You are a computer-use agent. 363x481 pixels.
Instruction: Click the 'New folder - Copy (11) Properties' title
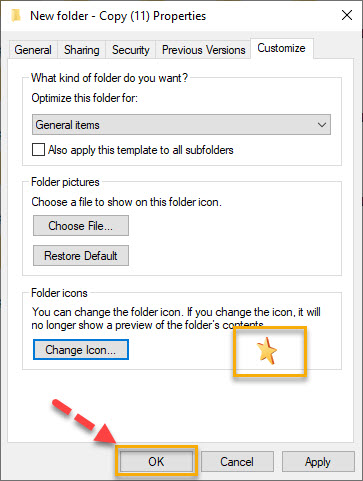(x=118, y=16)
